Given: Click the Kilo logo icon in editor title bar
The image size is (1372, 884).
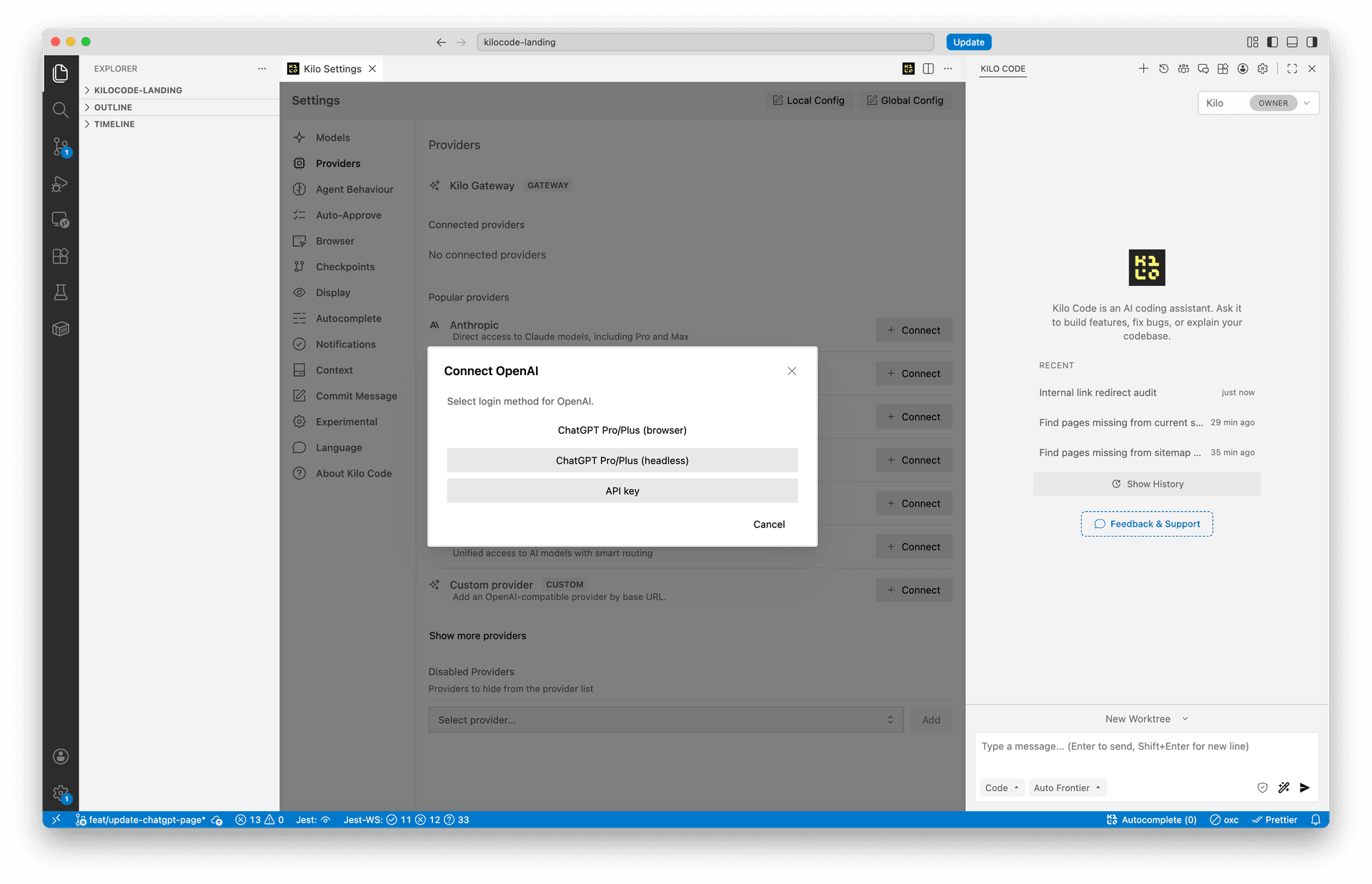Looking at the screenshot, I should (908, 69).
